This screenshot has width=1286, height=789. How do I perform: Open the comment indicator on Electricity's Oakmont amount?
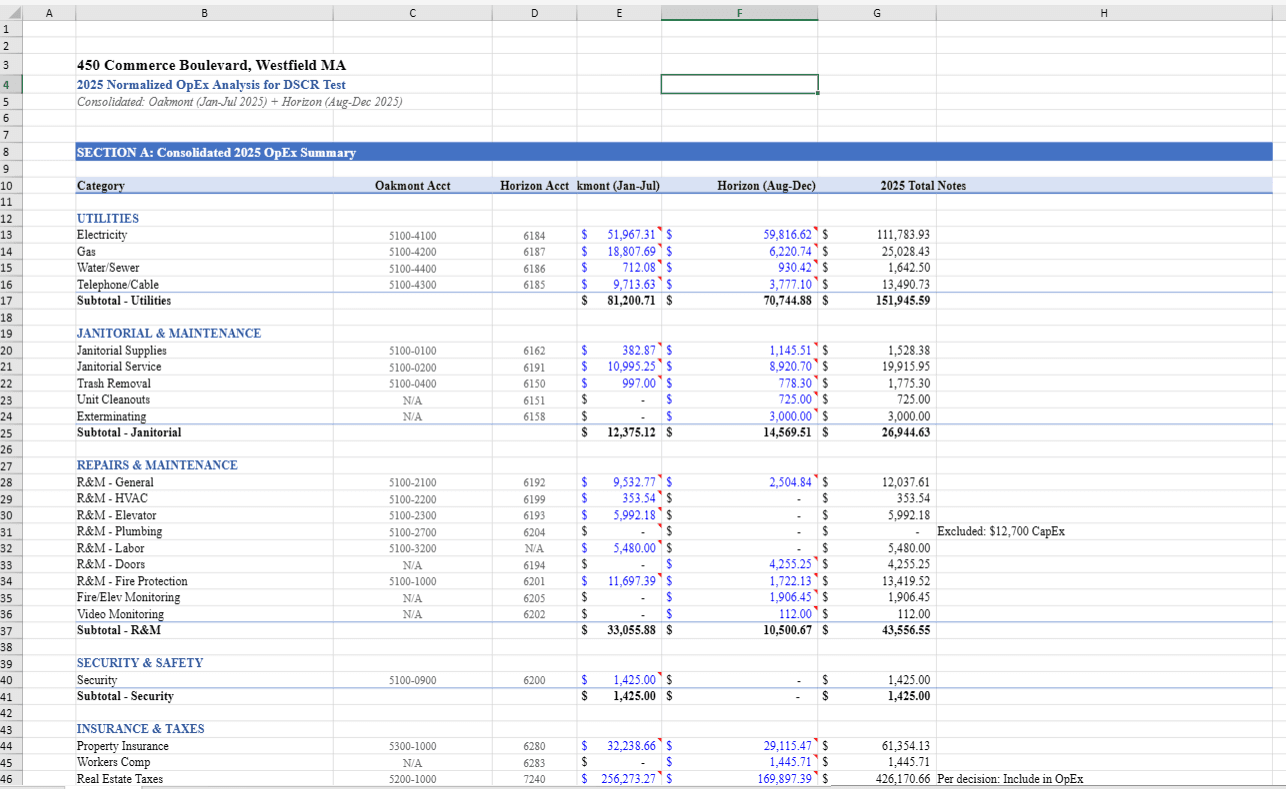pyautogui.click(x=657, y=230)
